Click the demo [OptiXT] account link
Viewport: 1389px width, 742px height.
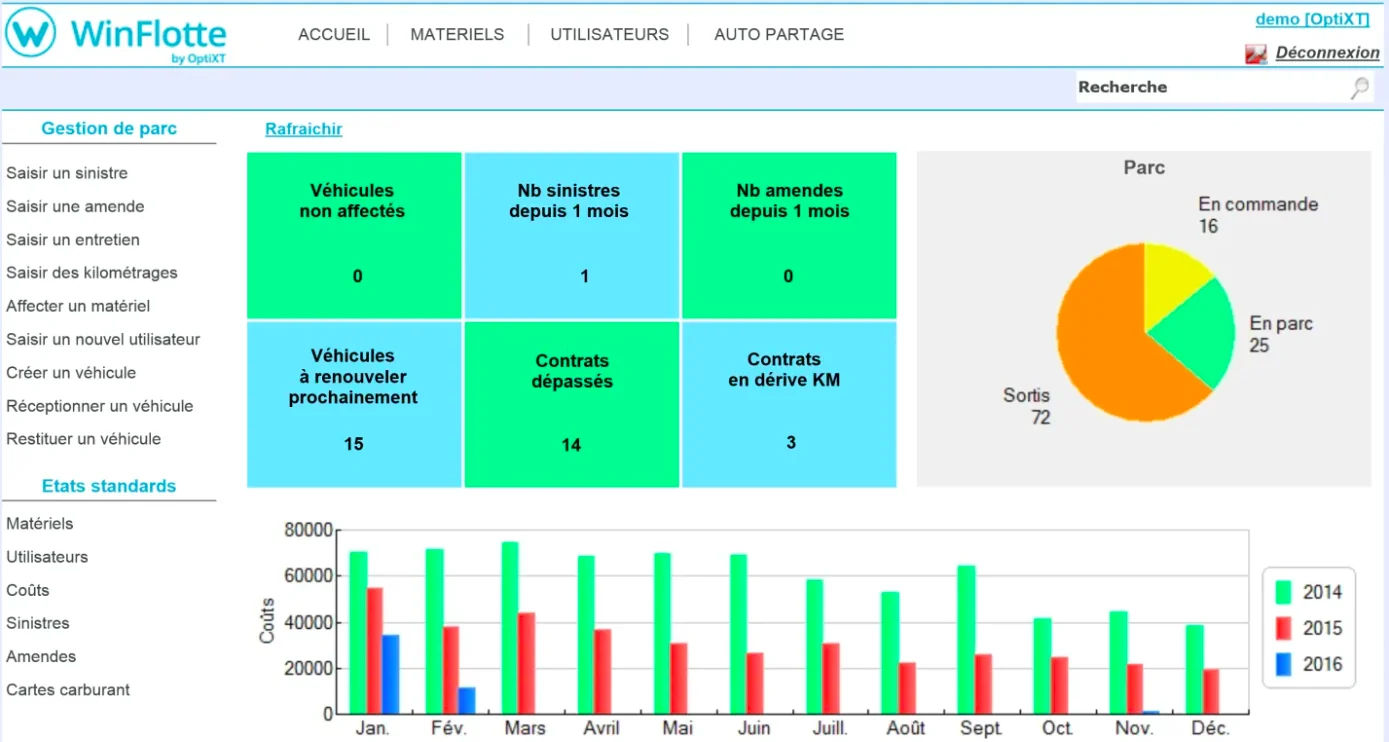pyautogui.click(x=1312, y=20)
